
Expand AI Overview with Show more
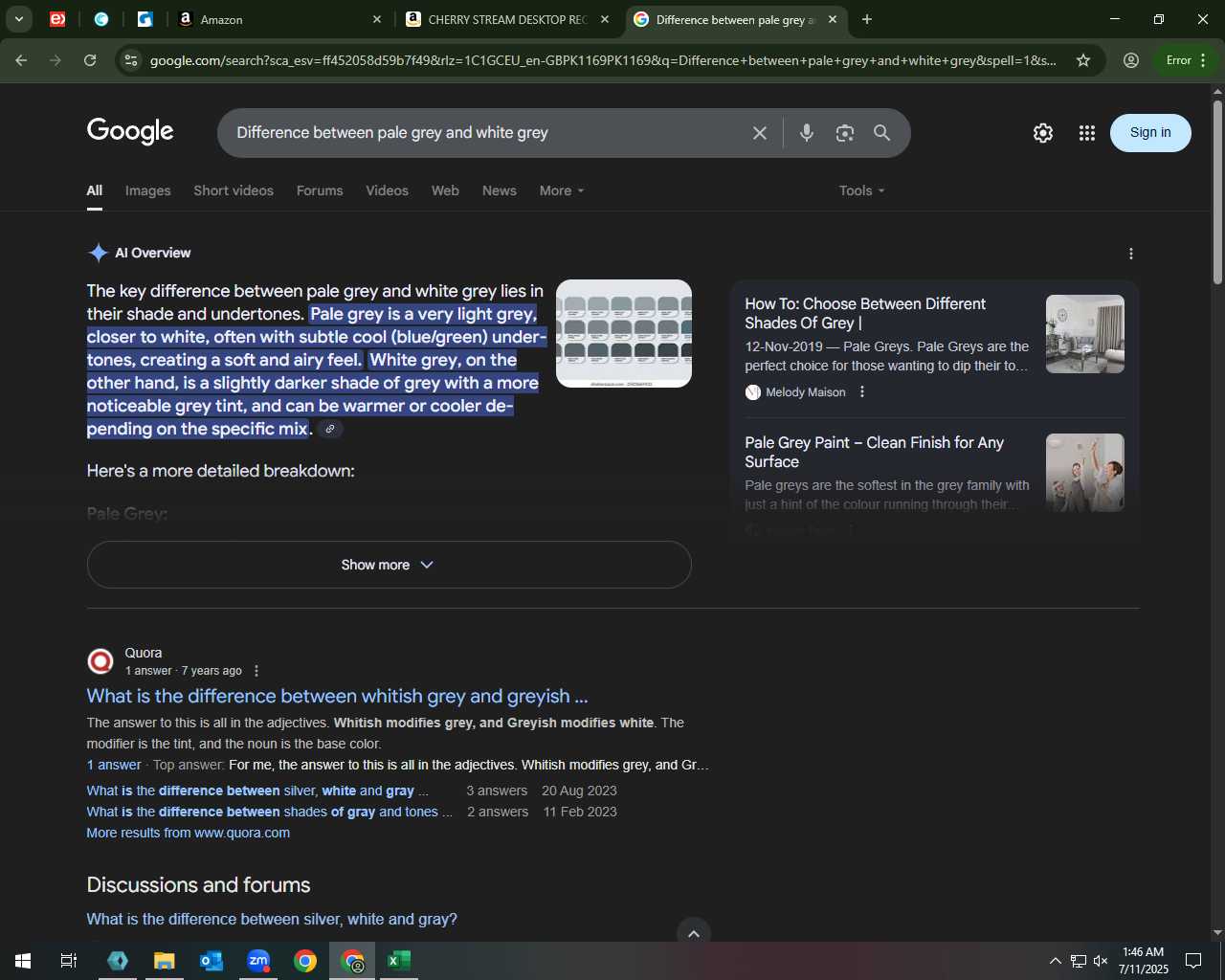tap(389, 565)
